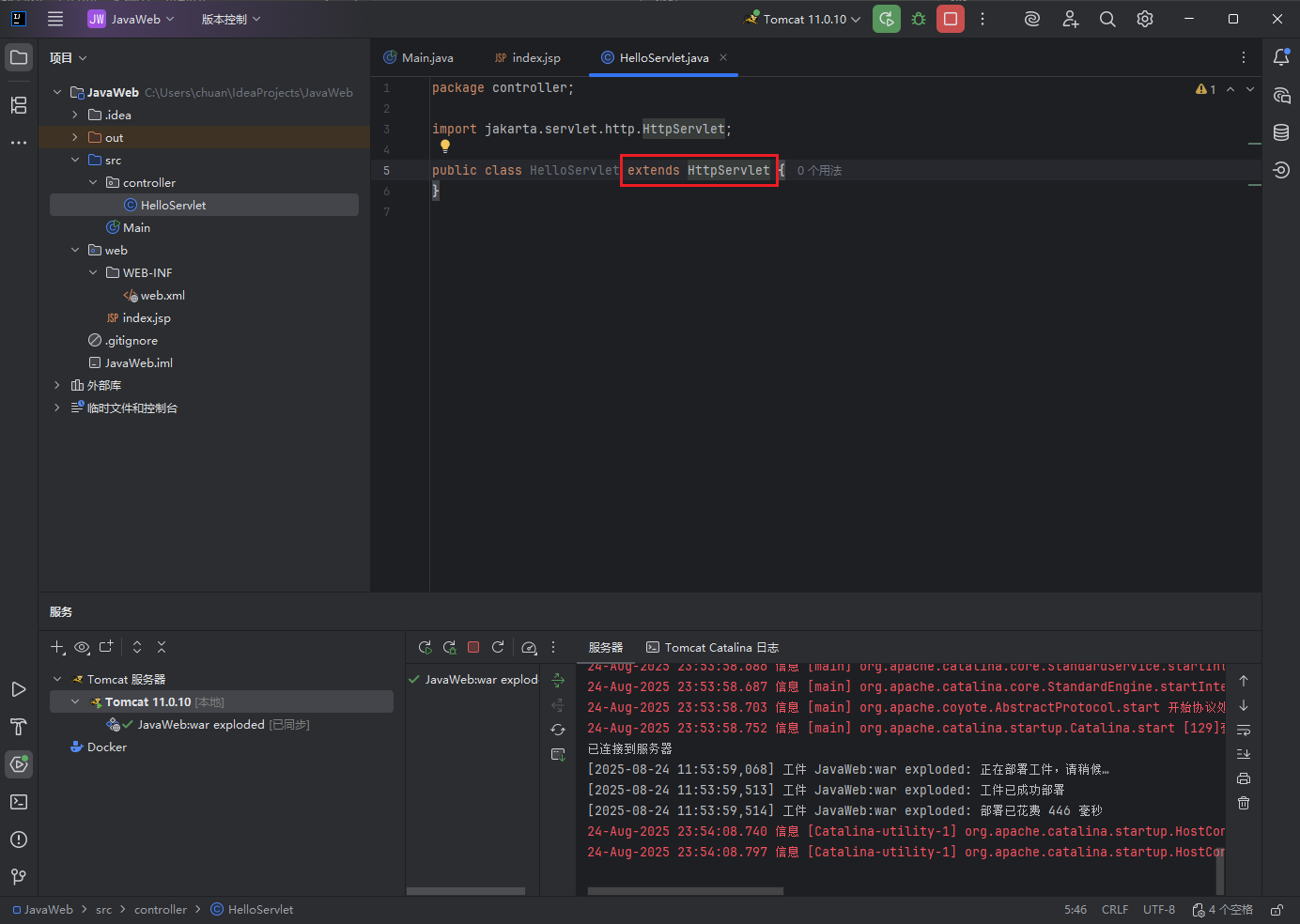Viewport: 1300px width, 924px height.
Task: Close the HelloServlet.java tab
Action: coord(723,57)
